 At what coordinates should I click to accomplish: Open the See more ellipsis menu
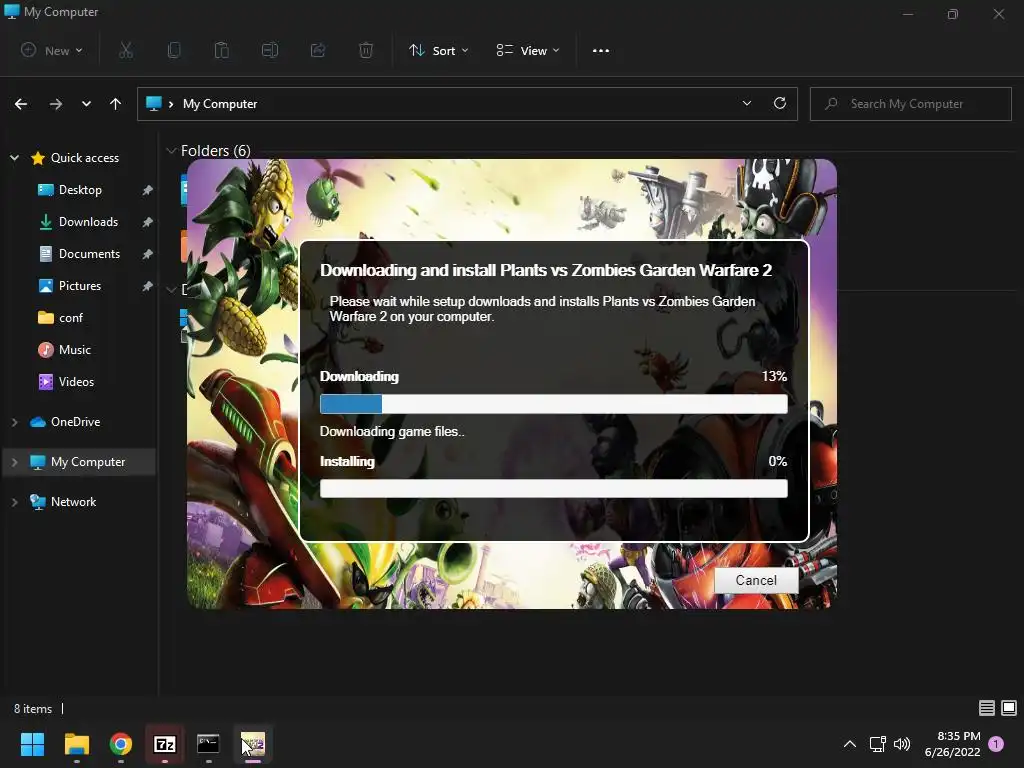point(601,50)
